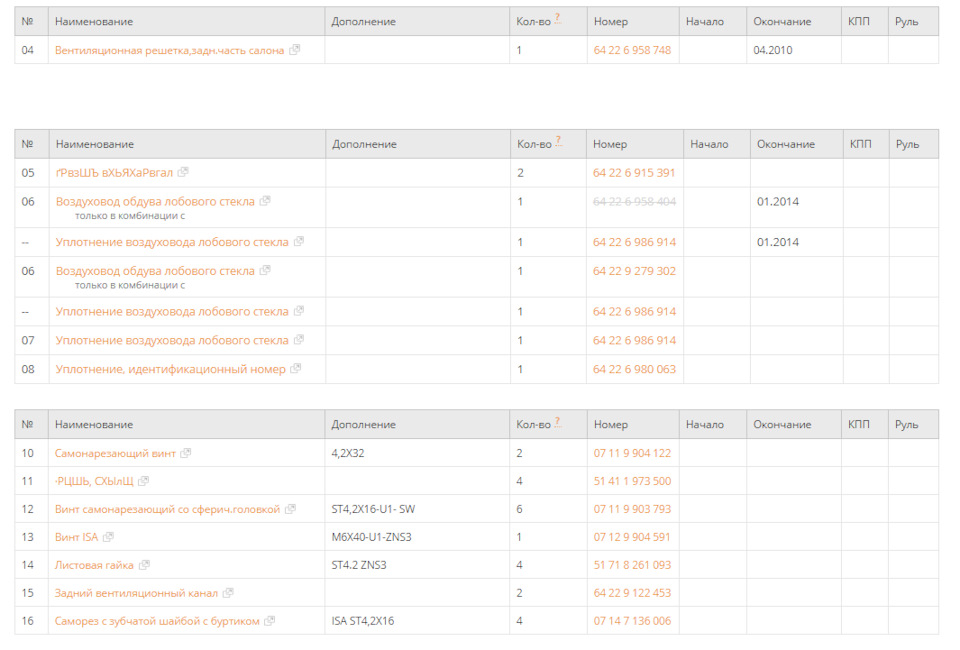Open popup icon next to Самонарезающий винт
Screen dimensions: 960x650
[186, 453]
